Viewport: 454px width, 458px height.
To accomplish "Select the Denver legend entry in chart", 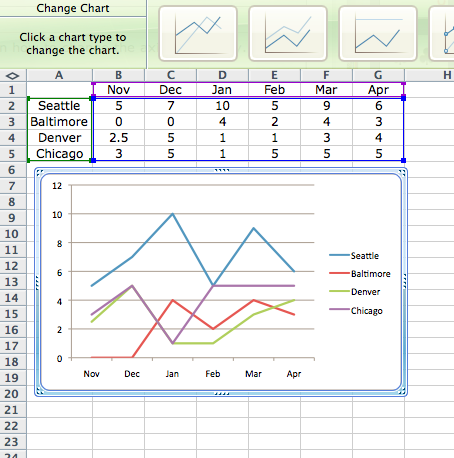I will point(355,292).
